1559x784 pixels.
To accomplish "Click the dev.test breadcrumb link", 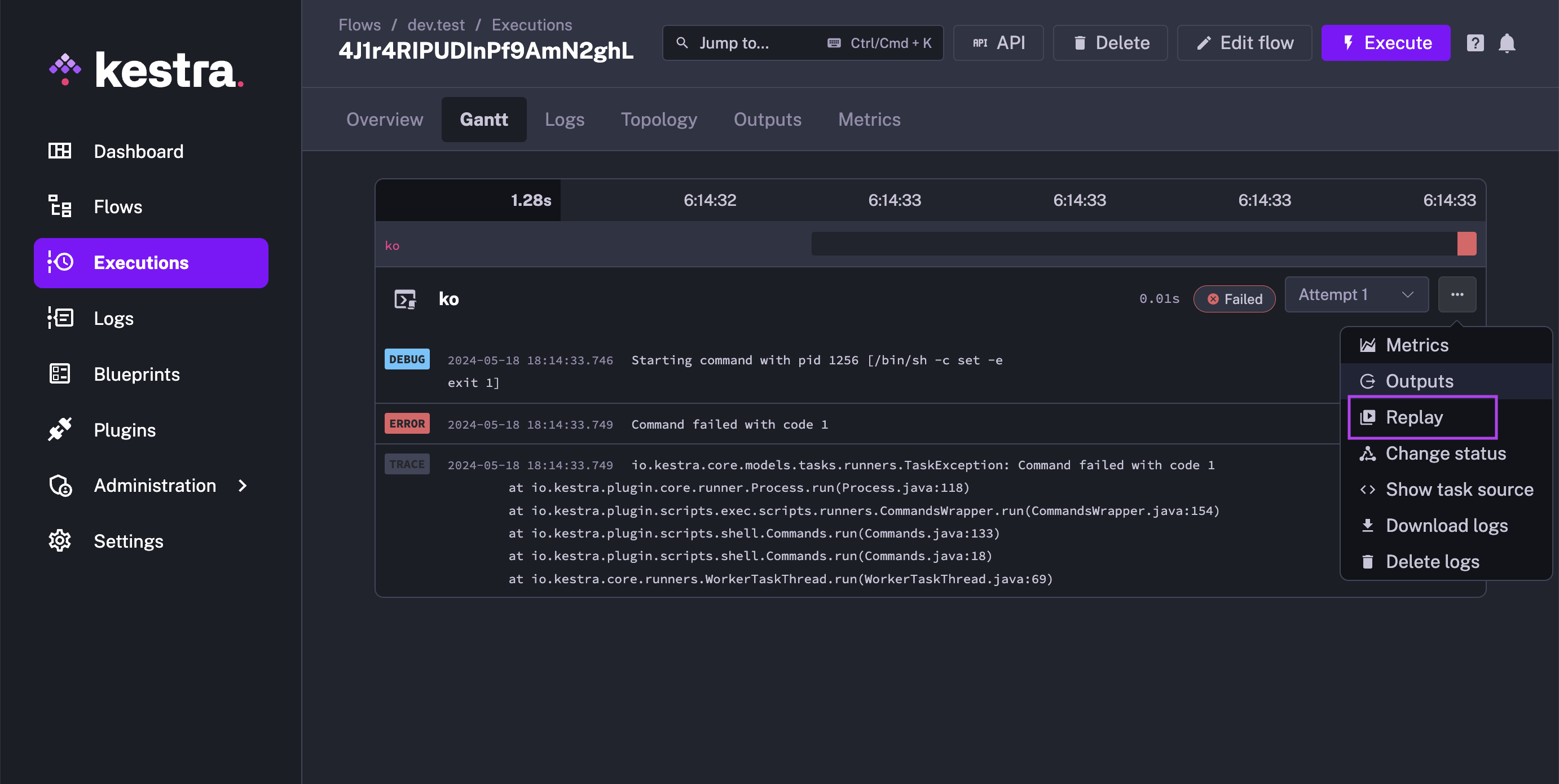I will [x=436, y=25].
